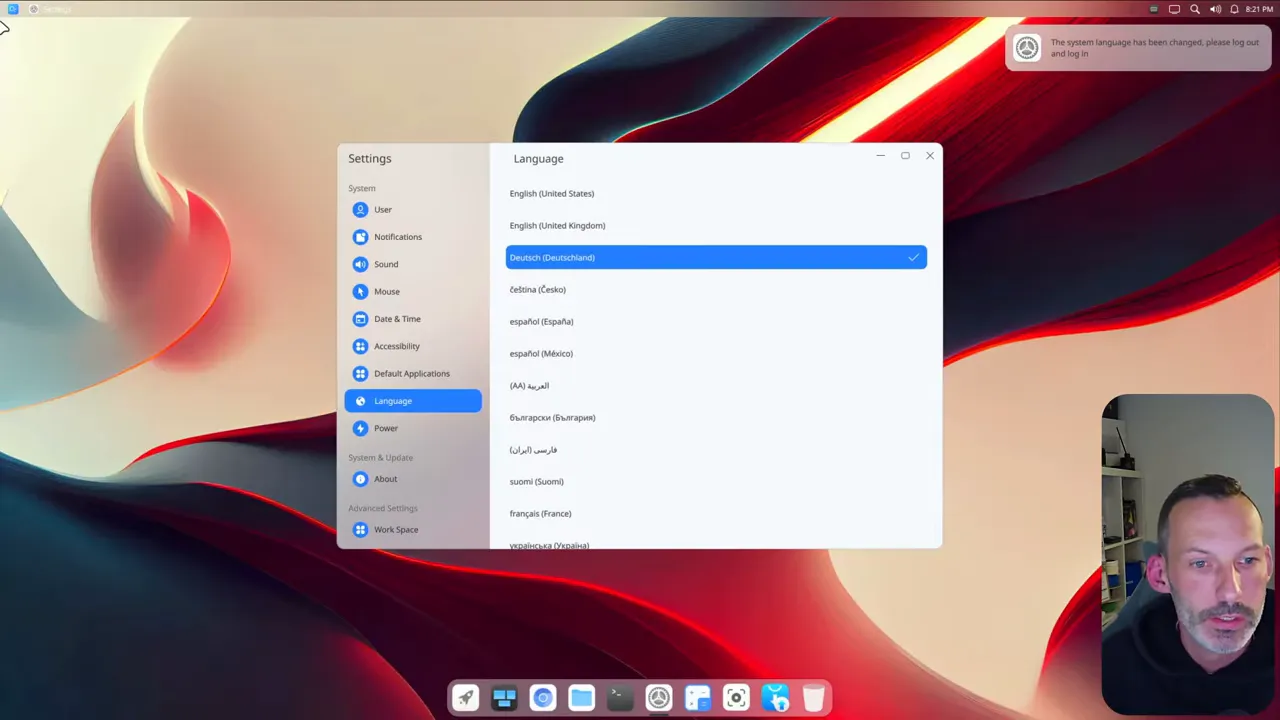Select English (United States) language
This screenshot has width=1280, height=720.
tap(552, 194)
